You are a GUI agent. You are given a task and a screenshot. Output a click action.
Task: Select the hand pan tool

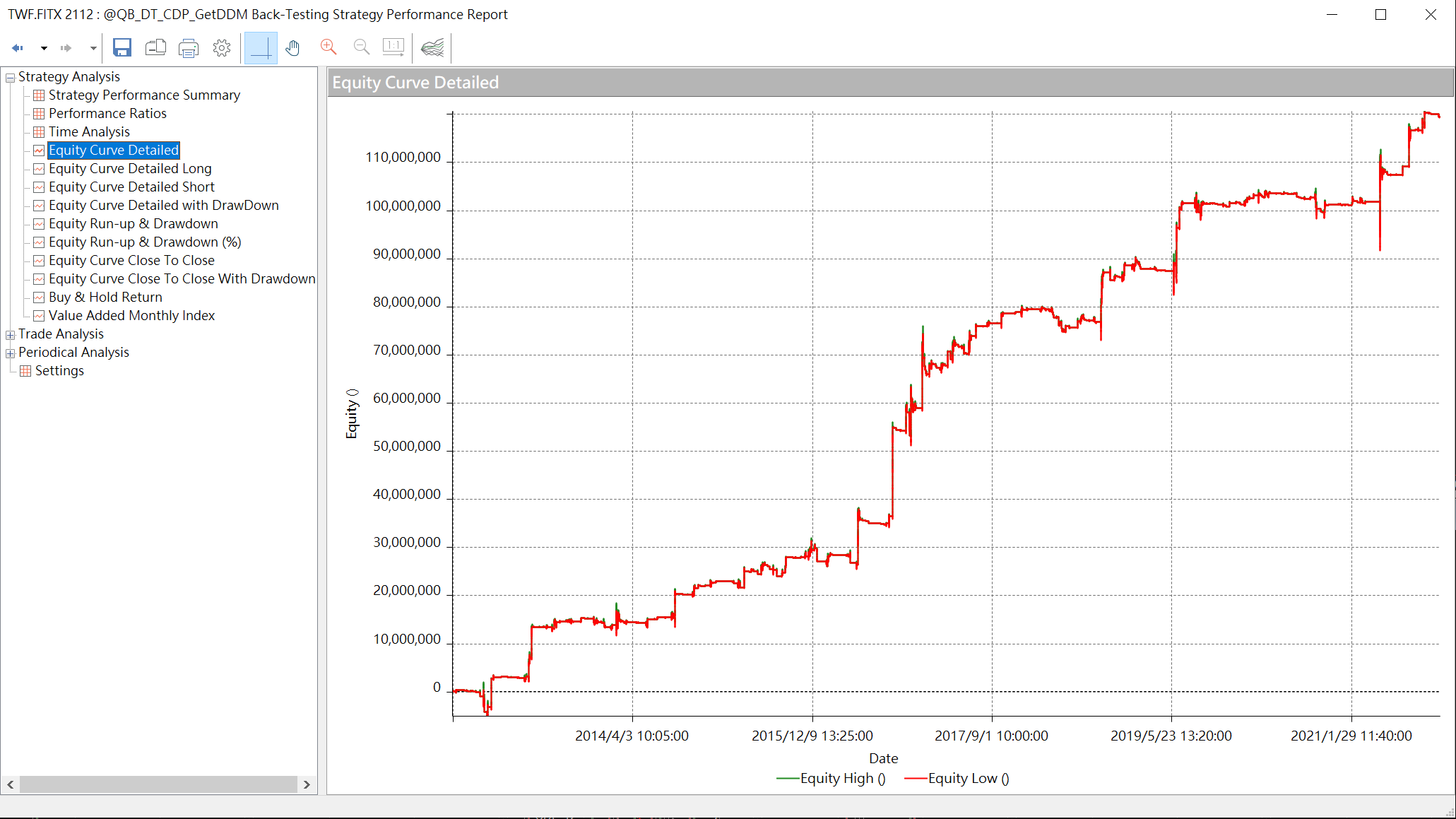click(293, 48)
